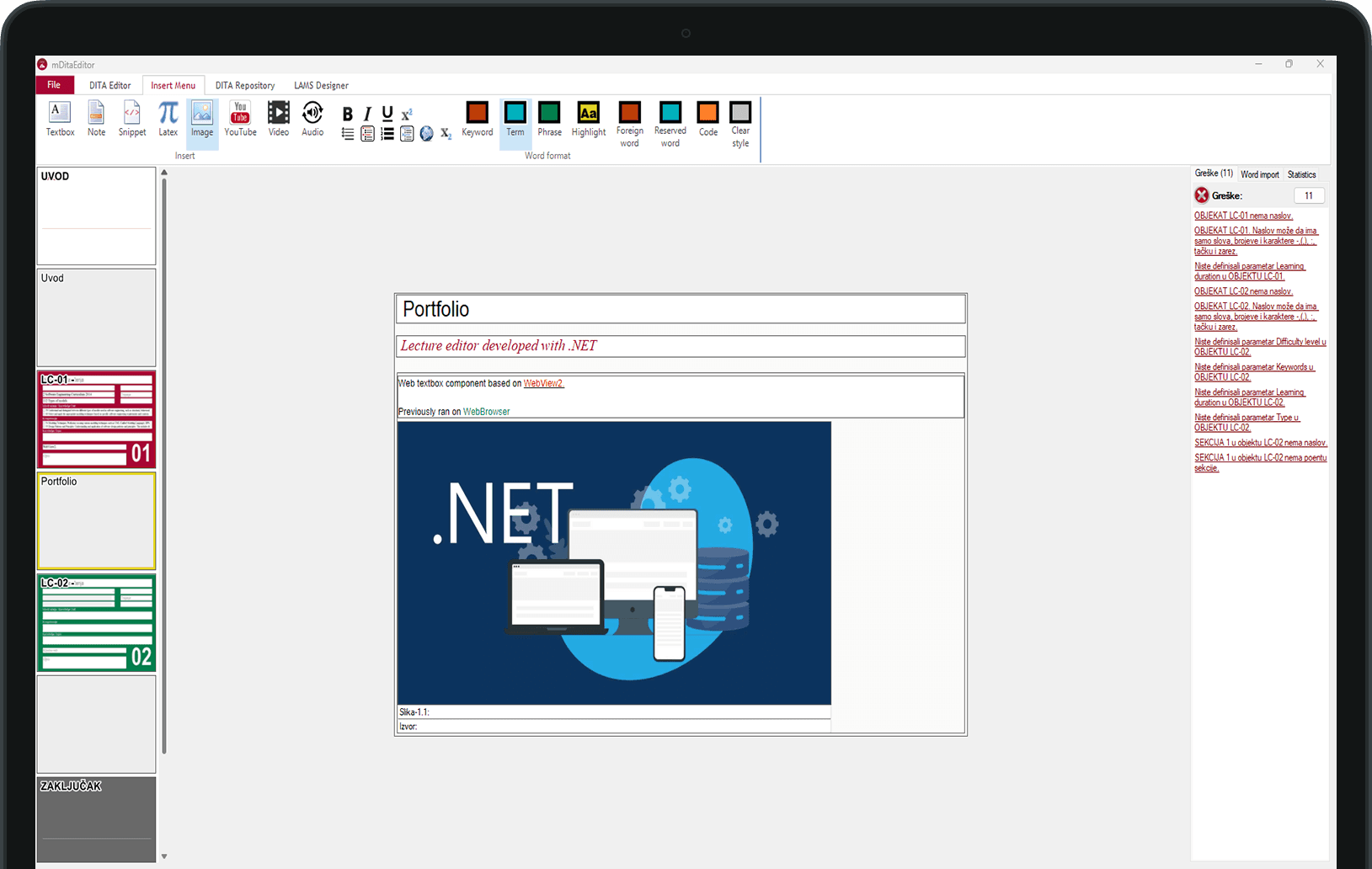Toggle bold formatting
Image resolution: width=1372 pixels, height=869 pixels.
tap(347, 112)
